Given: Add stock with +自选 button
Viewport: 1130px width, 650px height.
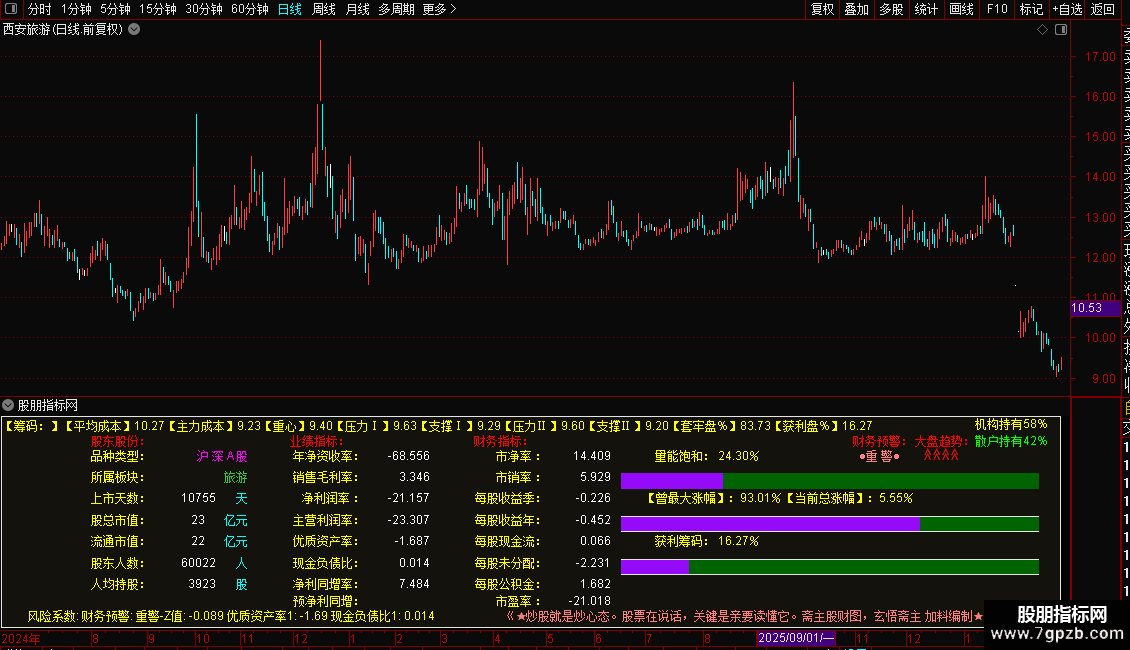Looking at the screenshot, I should [x=1067, y=9].
